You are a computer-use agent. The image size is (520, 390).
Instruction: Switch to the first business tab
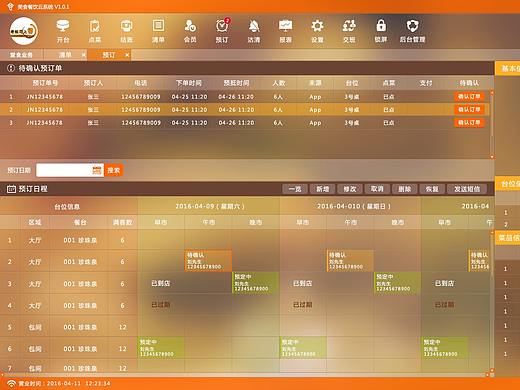coord(21,55)
